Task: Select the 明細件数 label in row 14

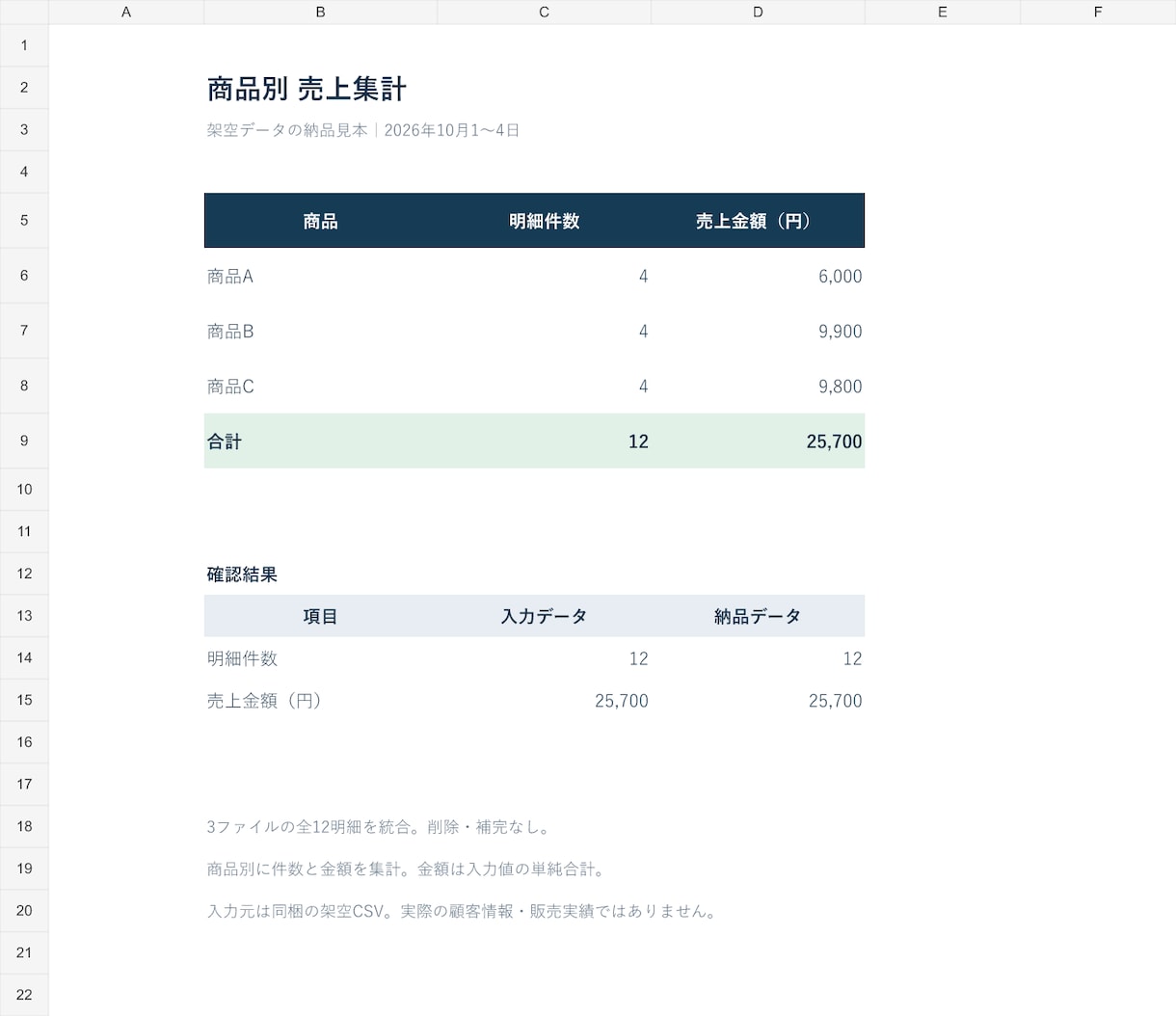Action: click(x=321, y=658)
